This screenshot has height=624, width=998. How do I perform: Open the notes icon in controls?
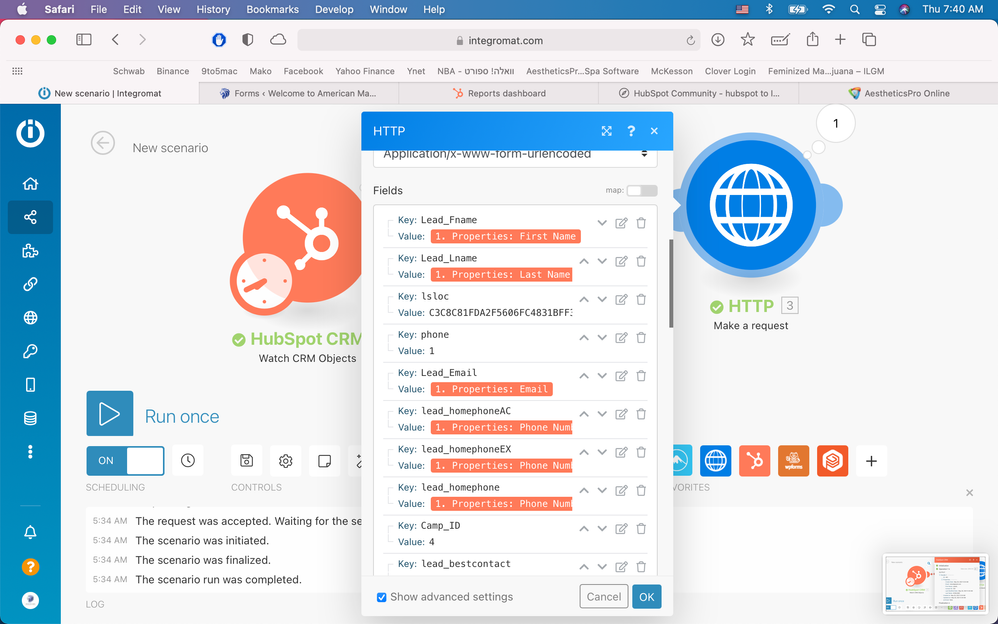(x=325, y=460)
